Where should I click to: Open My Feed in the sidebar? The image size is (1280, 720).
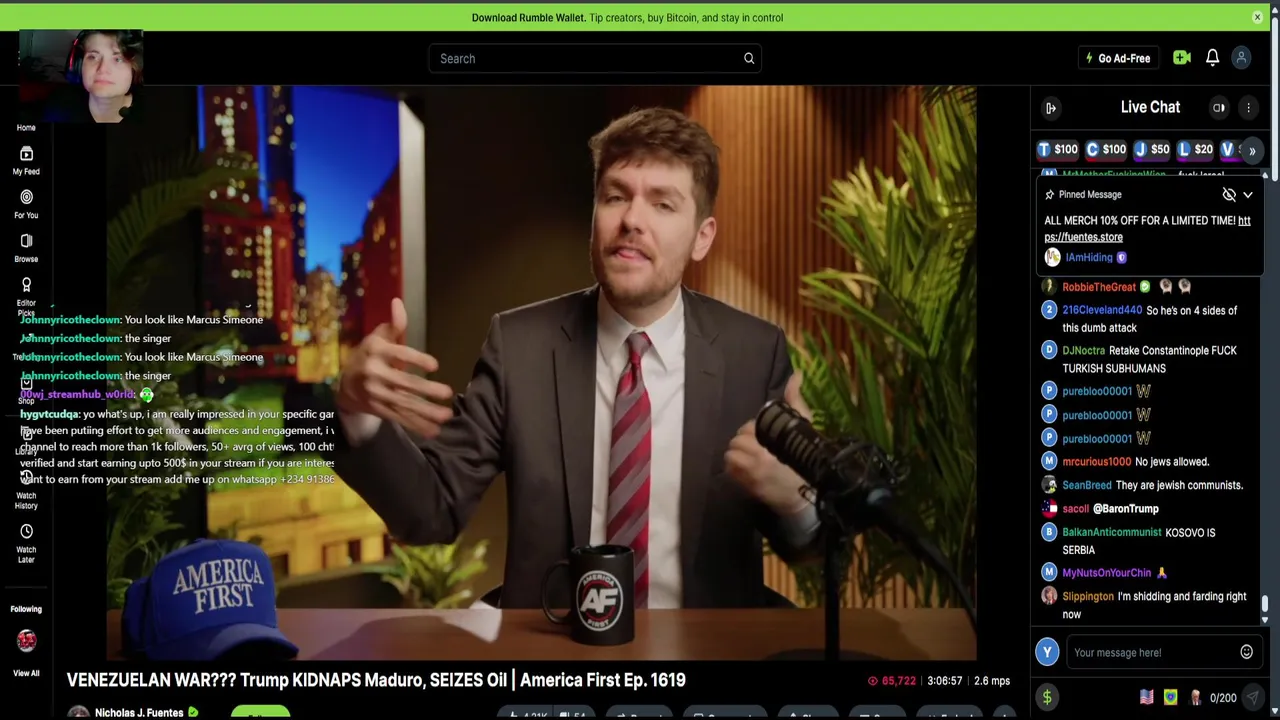coord(26,160)
